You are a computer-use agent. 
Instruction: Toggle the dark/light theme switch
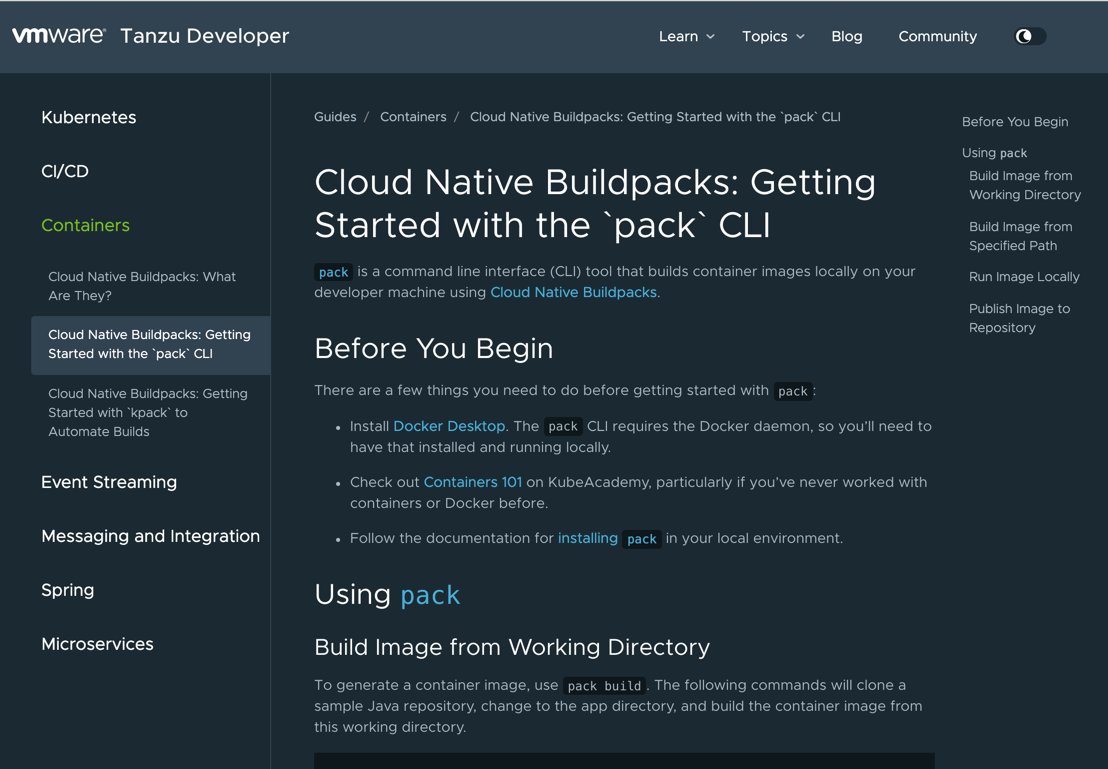point(1030,36)
